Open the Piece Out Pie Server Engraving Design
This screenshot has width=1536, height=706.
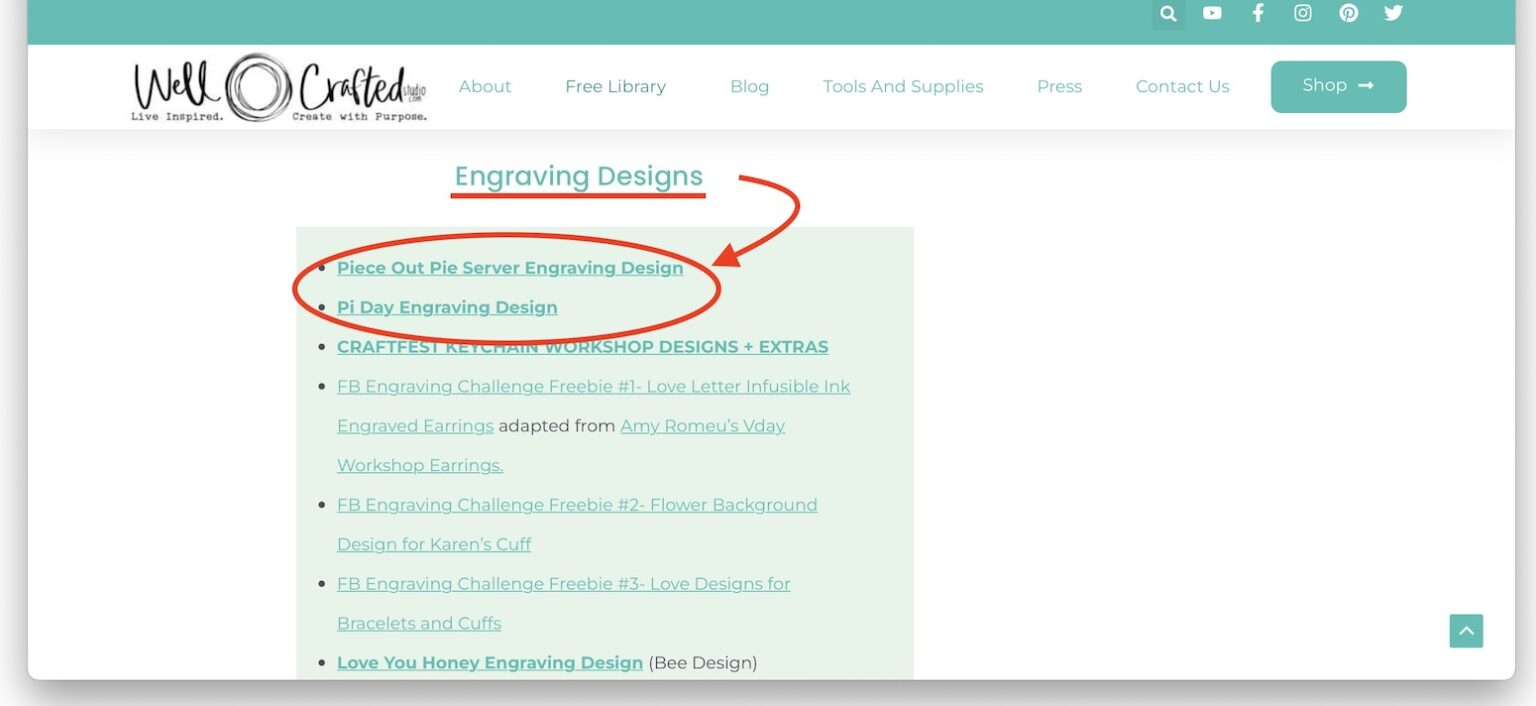[x=510, y=267]
